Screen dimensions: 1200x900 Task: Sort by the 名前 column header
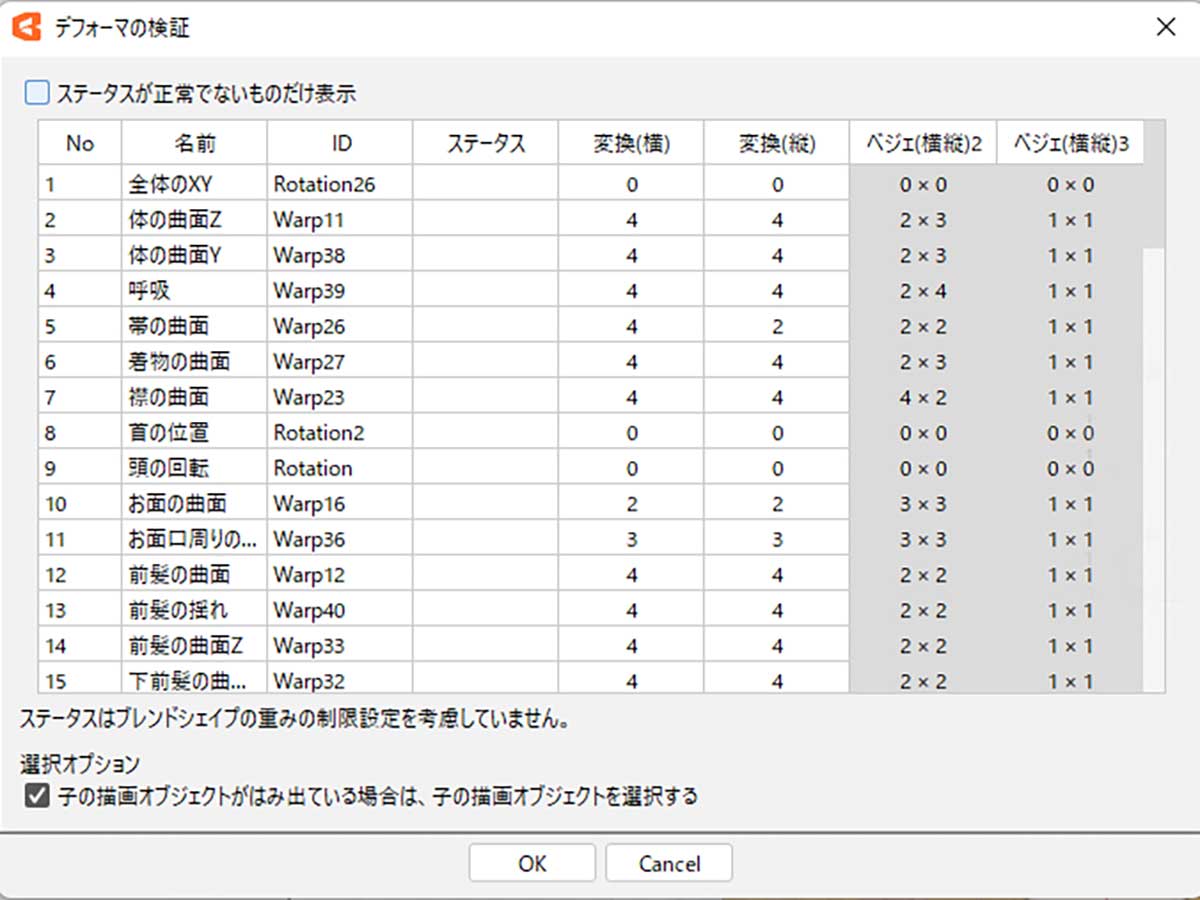tap(194, 143)
